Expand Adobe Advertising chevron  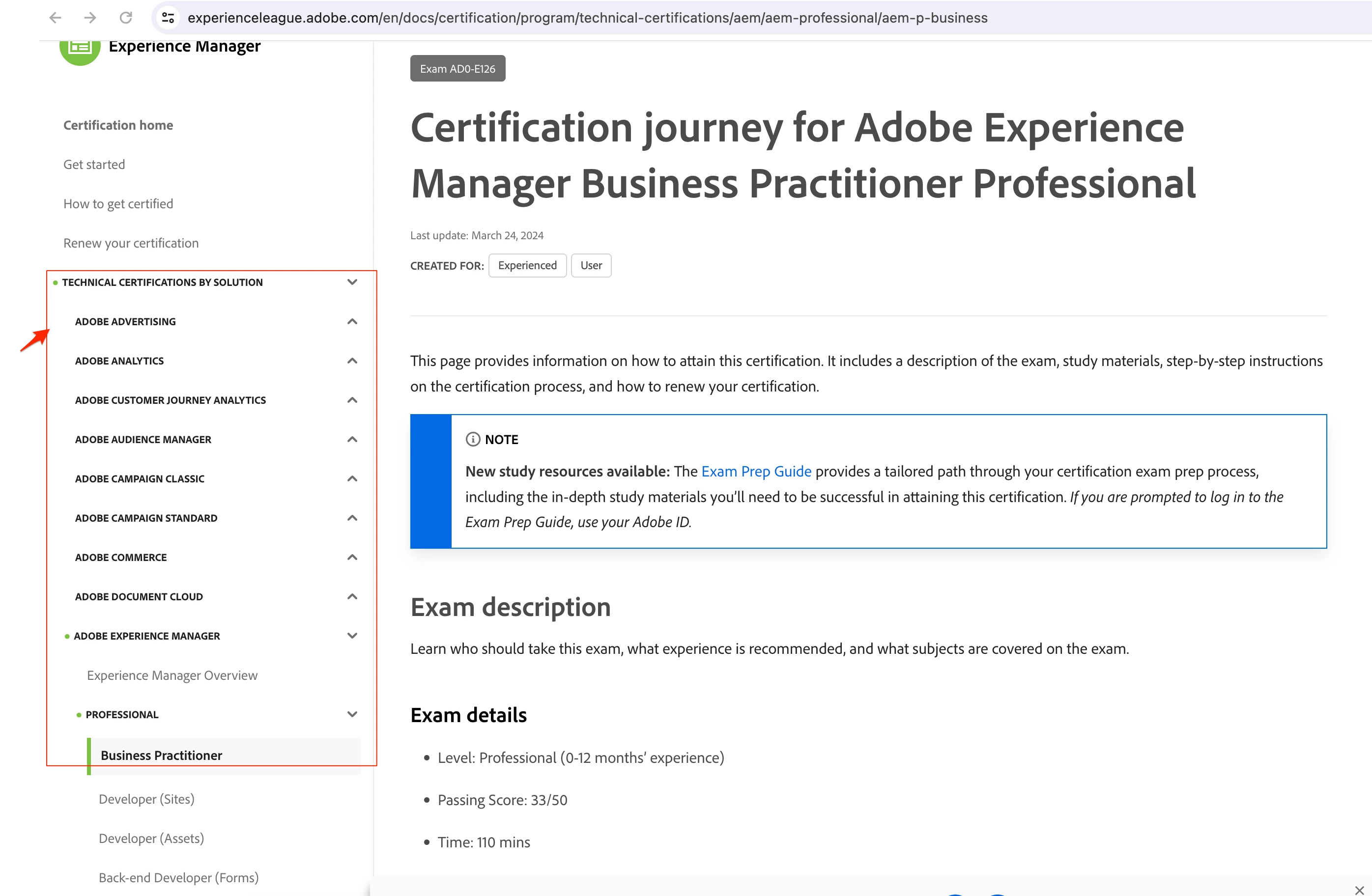click(x=352, y=322)
